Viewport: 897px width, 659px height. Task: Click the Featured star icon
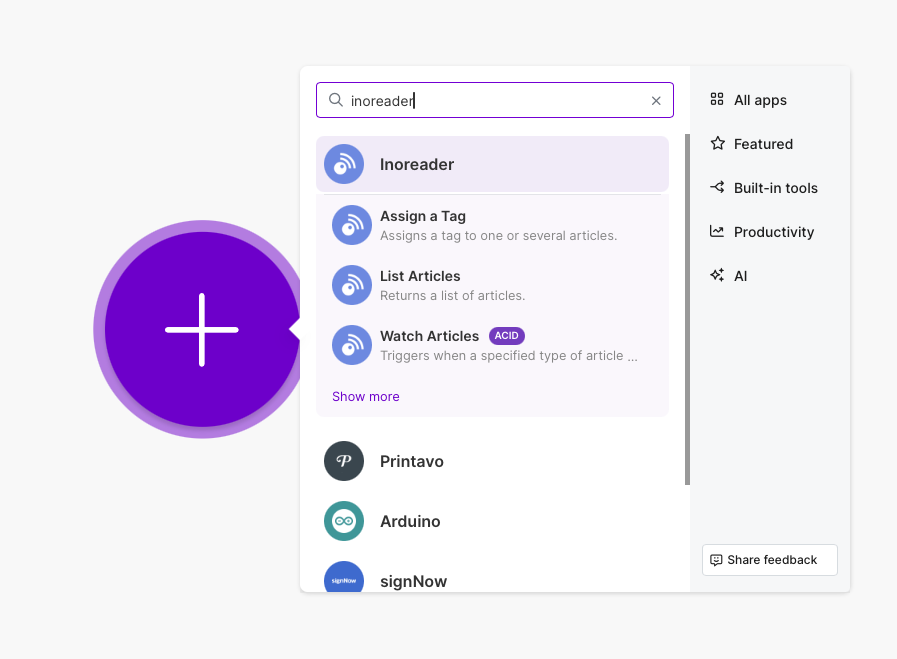(x=716, y=143)
